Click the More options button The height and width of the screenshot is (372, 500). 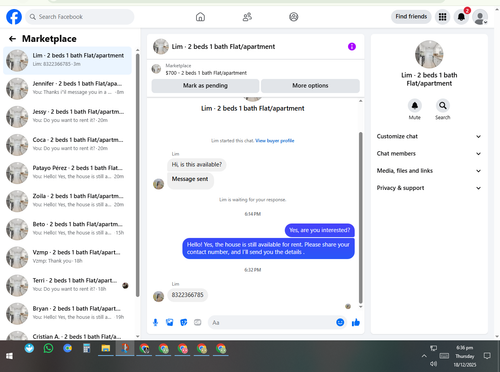click(x=310, y=86)
